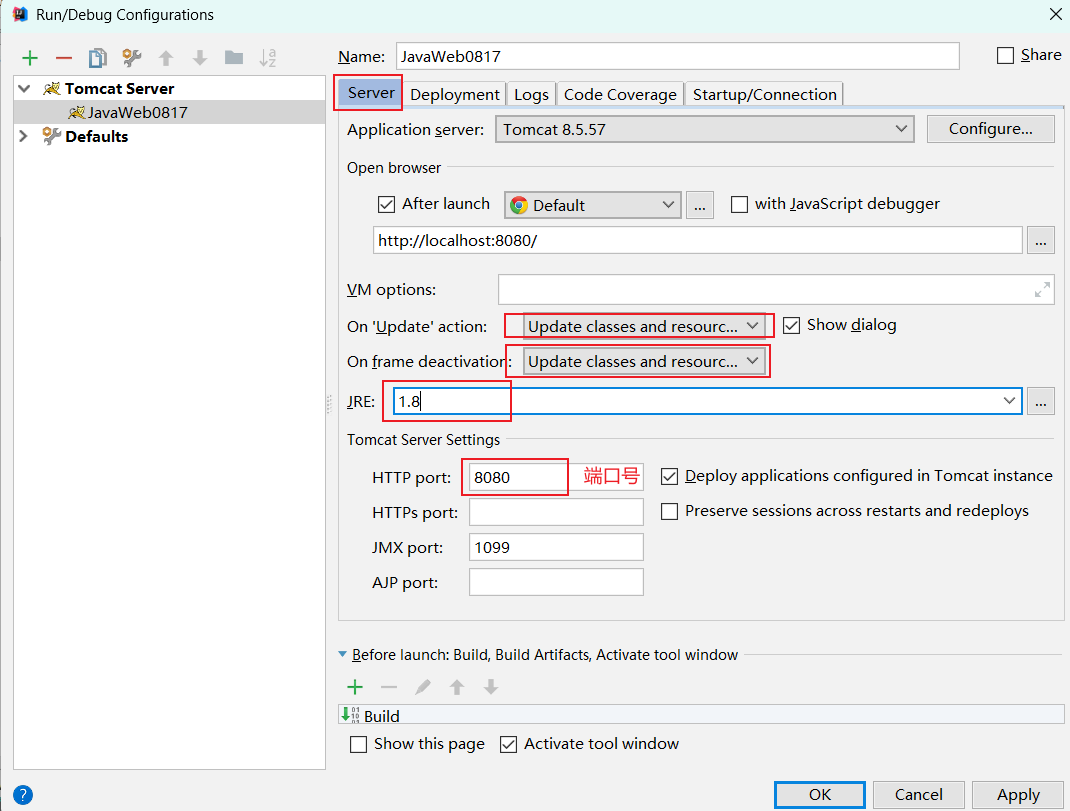Browse for browser with ellipsis button
The width and height of the screenshot is (1070, 811).
(700, 205)
